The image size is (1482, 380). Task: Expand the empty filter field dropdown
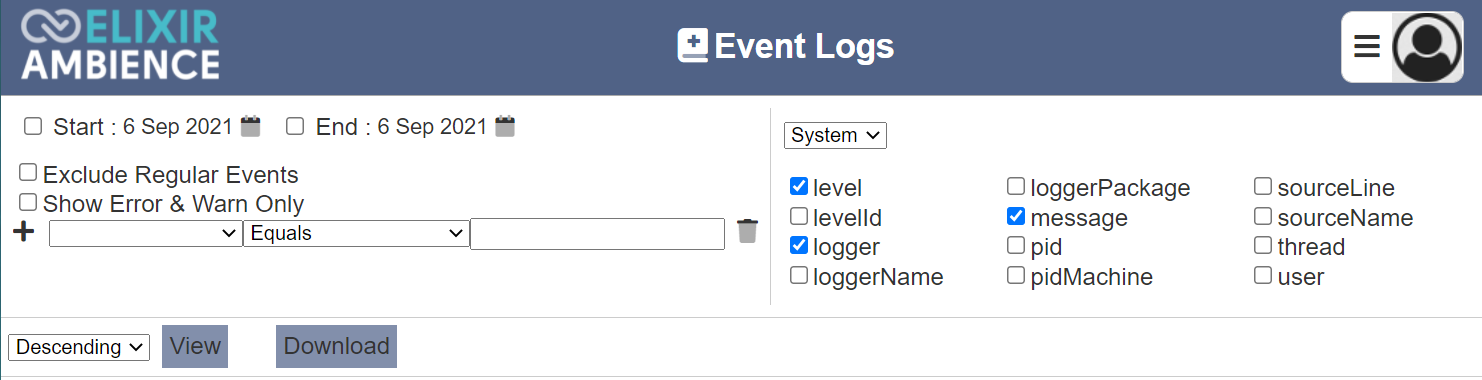point(145,233)
